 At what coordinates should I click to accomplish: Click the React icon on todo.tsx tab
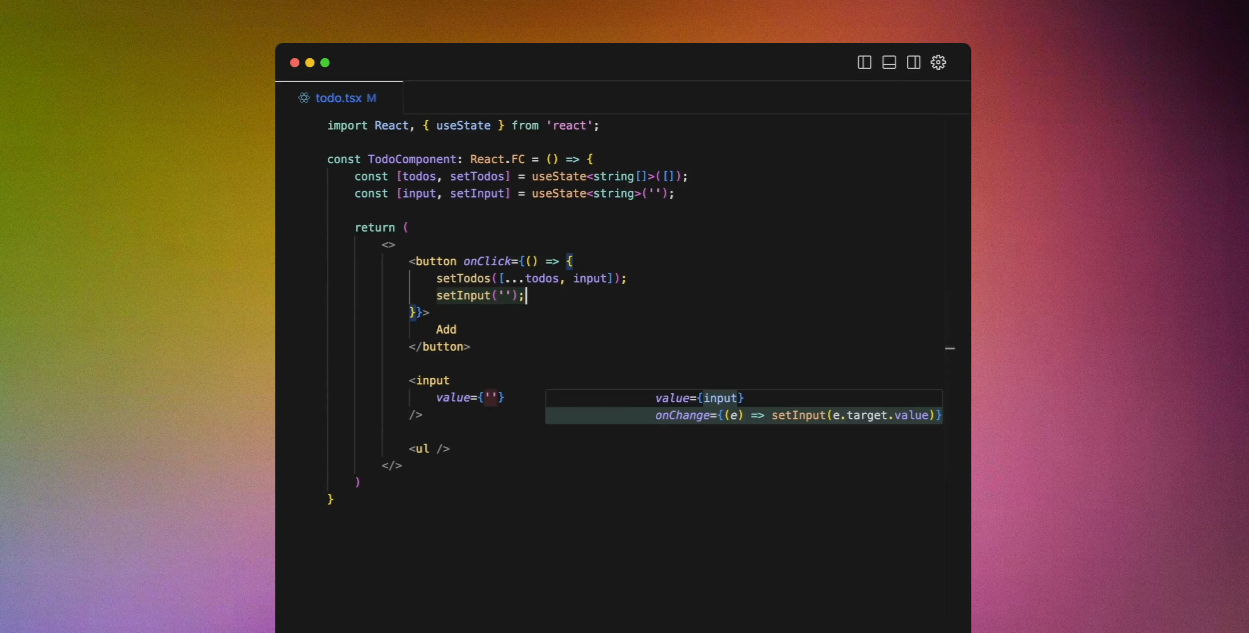(304, 98)
